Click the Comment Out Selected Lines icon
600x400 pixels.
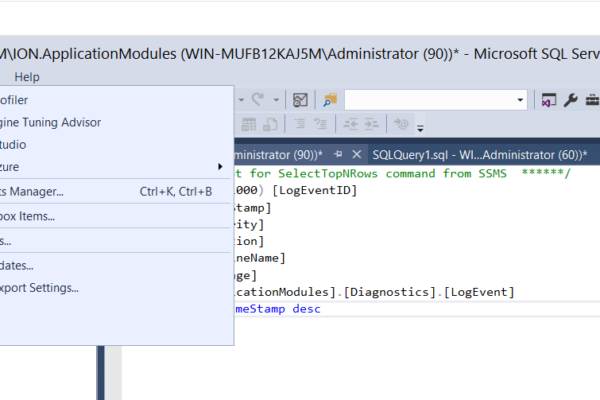300,124
